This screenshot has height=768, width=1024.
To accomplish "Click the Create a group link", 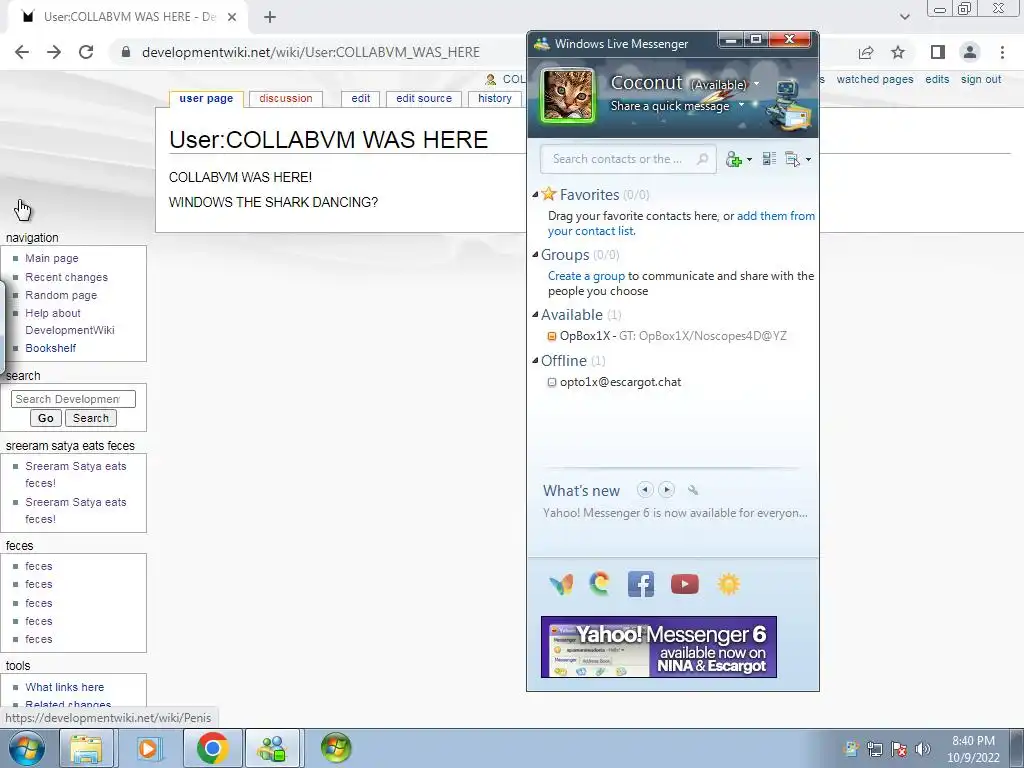I will pos(586,276).
